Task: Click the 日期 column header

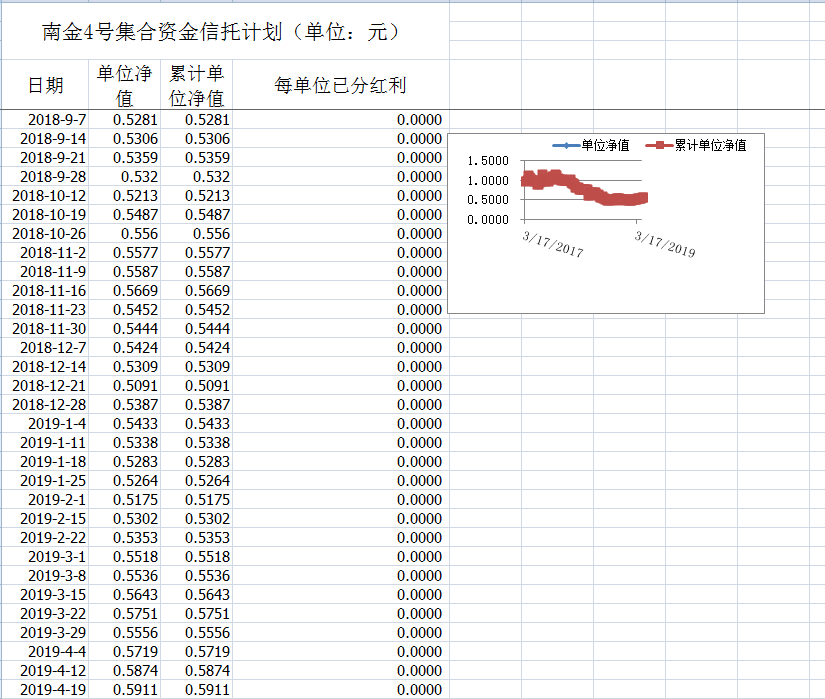Action: [45, 85]
